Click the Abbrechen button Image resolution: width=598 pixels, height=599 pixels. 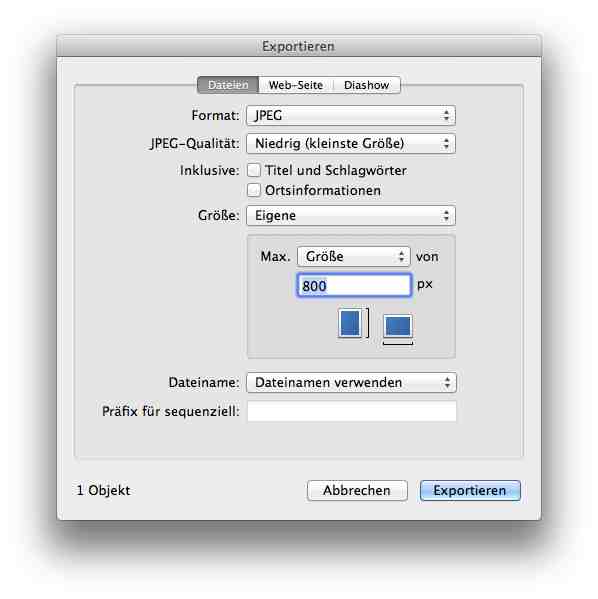click(357, 491)
